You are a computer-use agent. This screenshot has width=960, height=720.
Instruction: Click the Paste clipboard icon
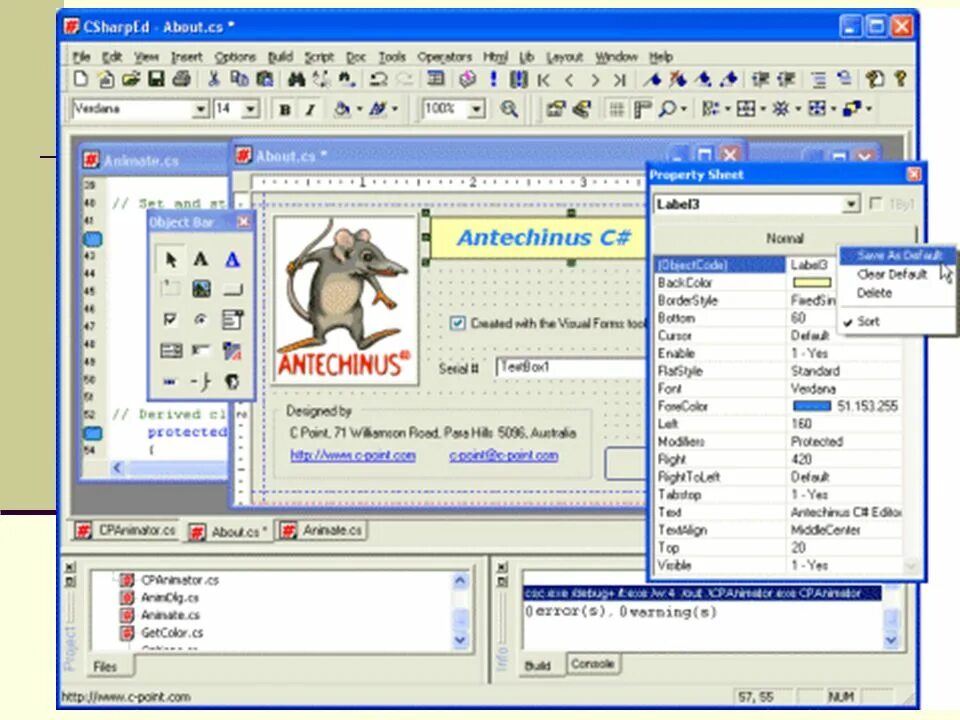[264, 79]
